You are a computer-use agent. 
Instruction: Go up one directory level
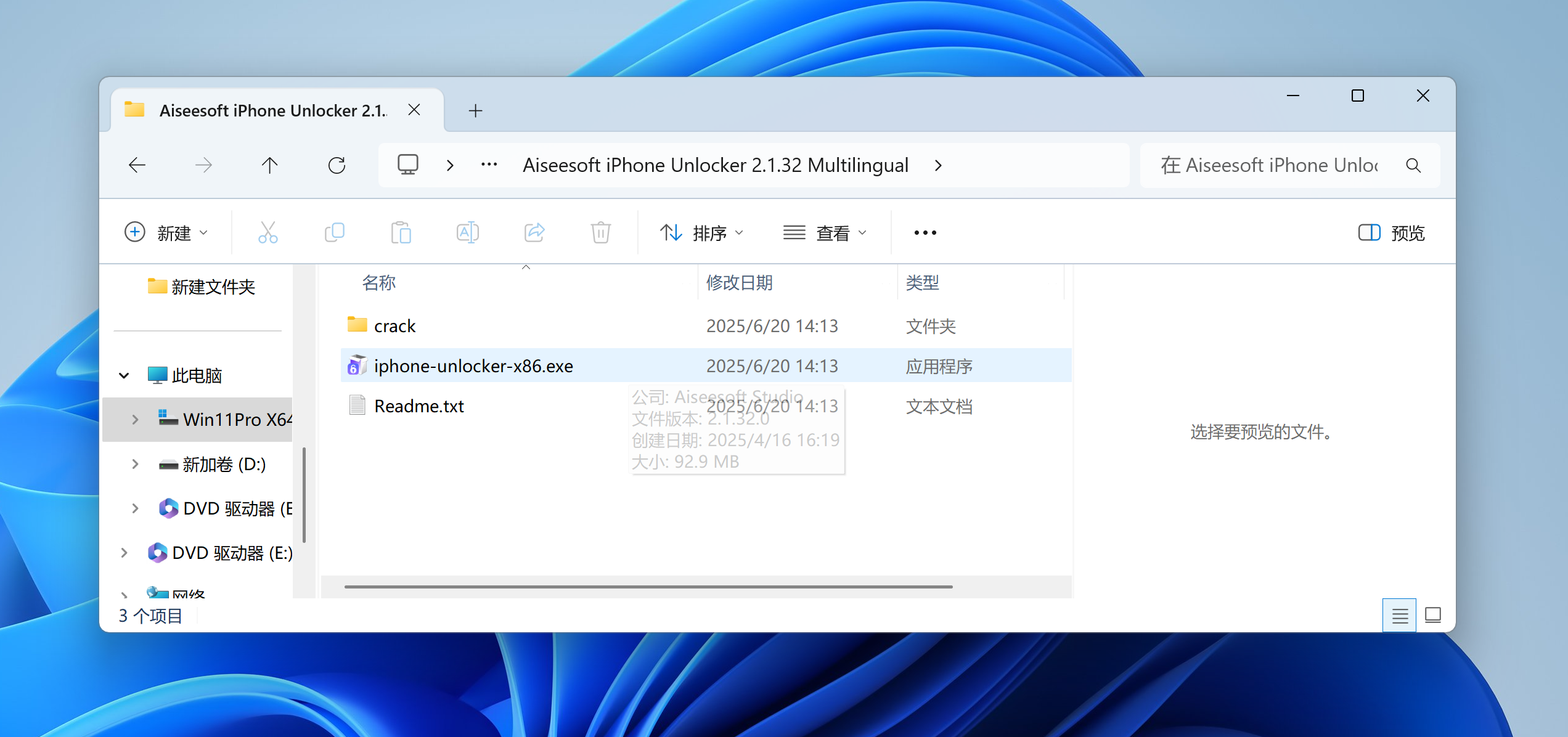269,165
